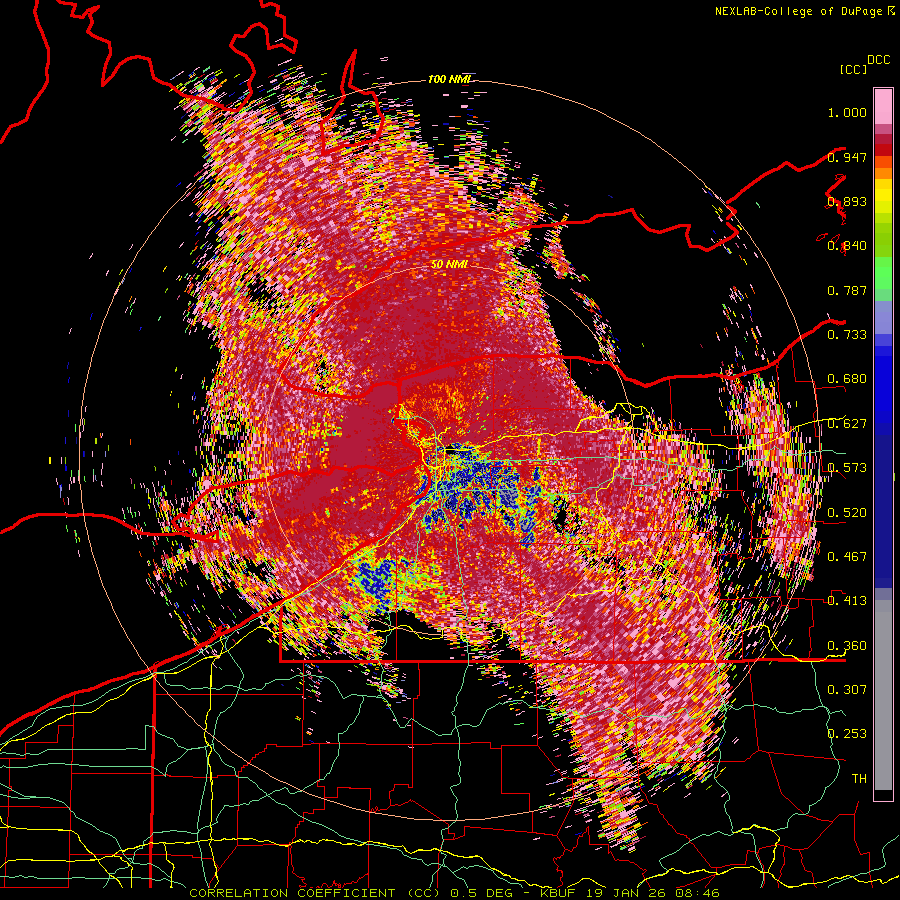
Task: Select the 0.520 legend value
Action: tap(847, 513)
